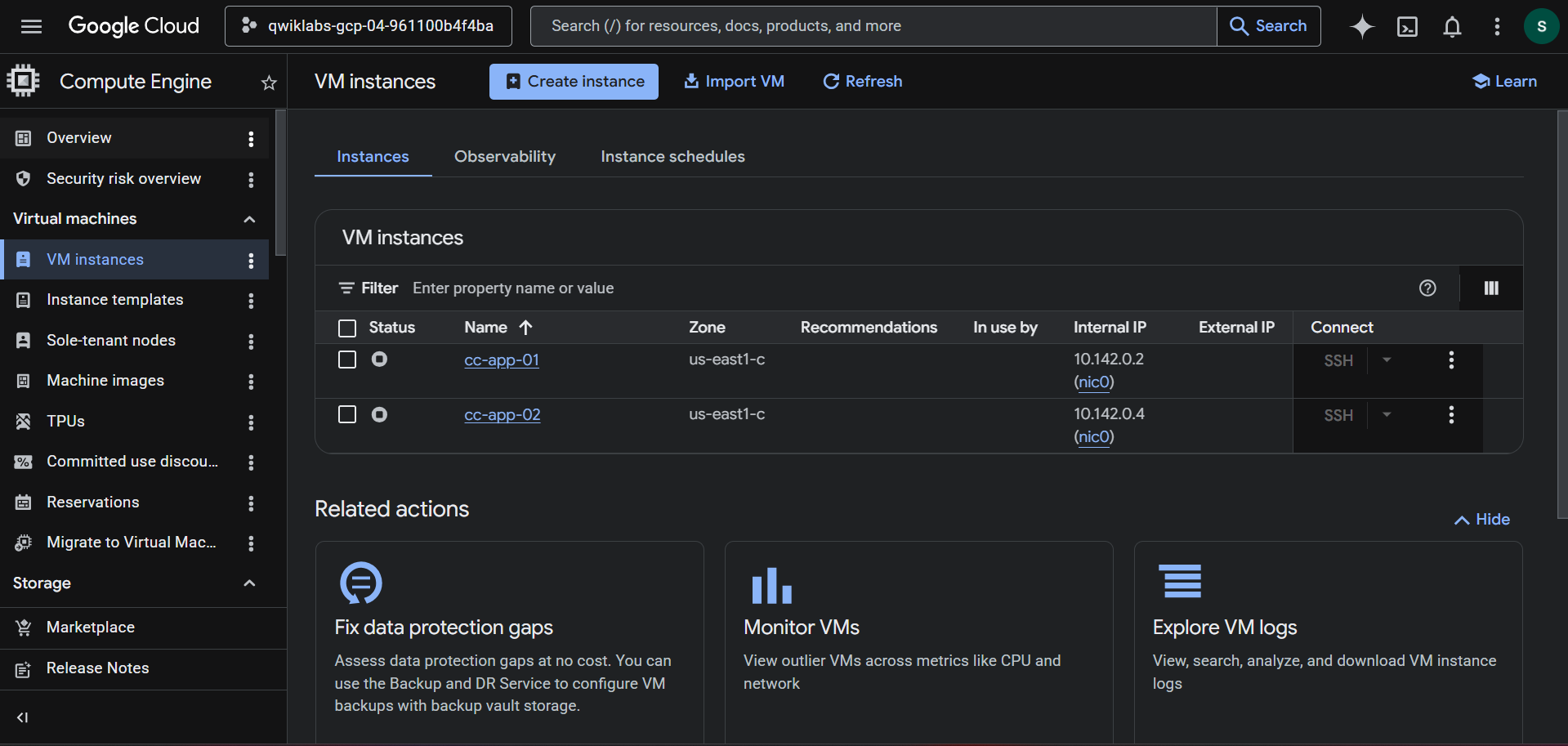Sort table by Name column
This screenshot has height=746, width=1568.
point(498,328)
